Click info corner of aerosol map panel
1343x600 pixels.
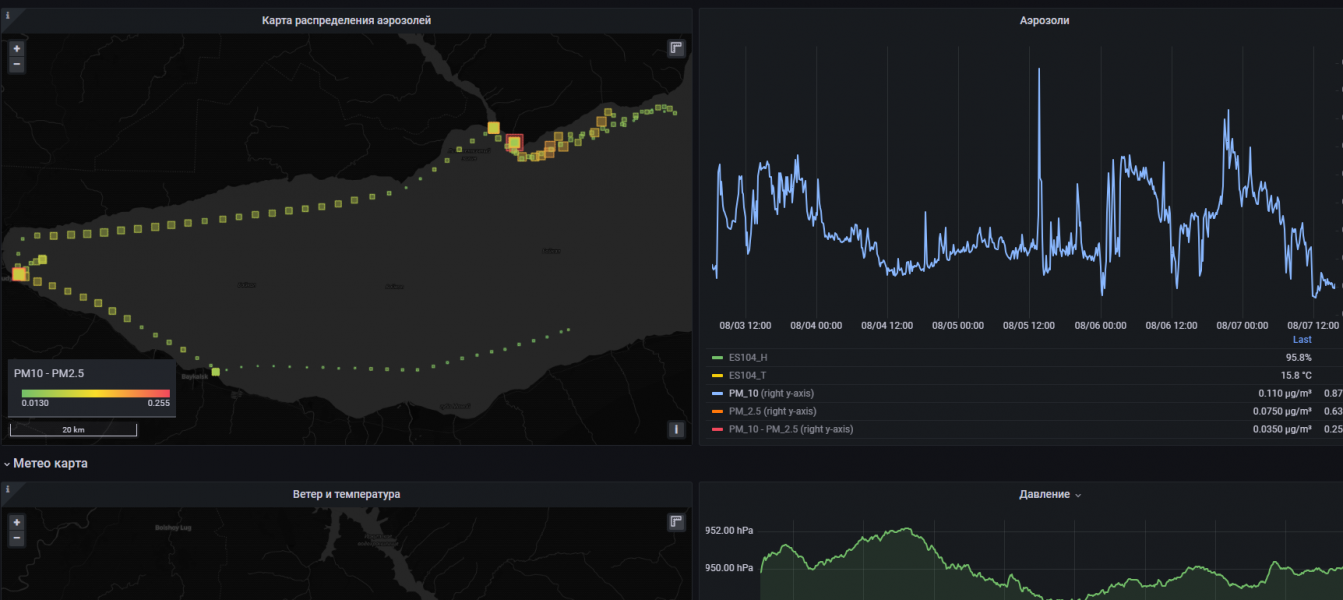[x=8, y=16]
